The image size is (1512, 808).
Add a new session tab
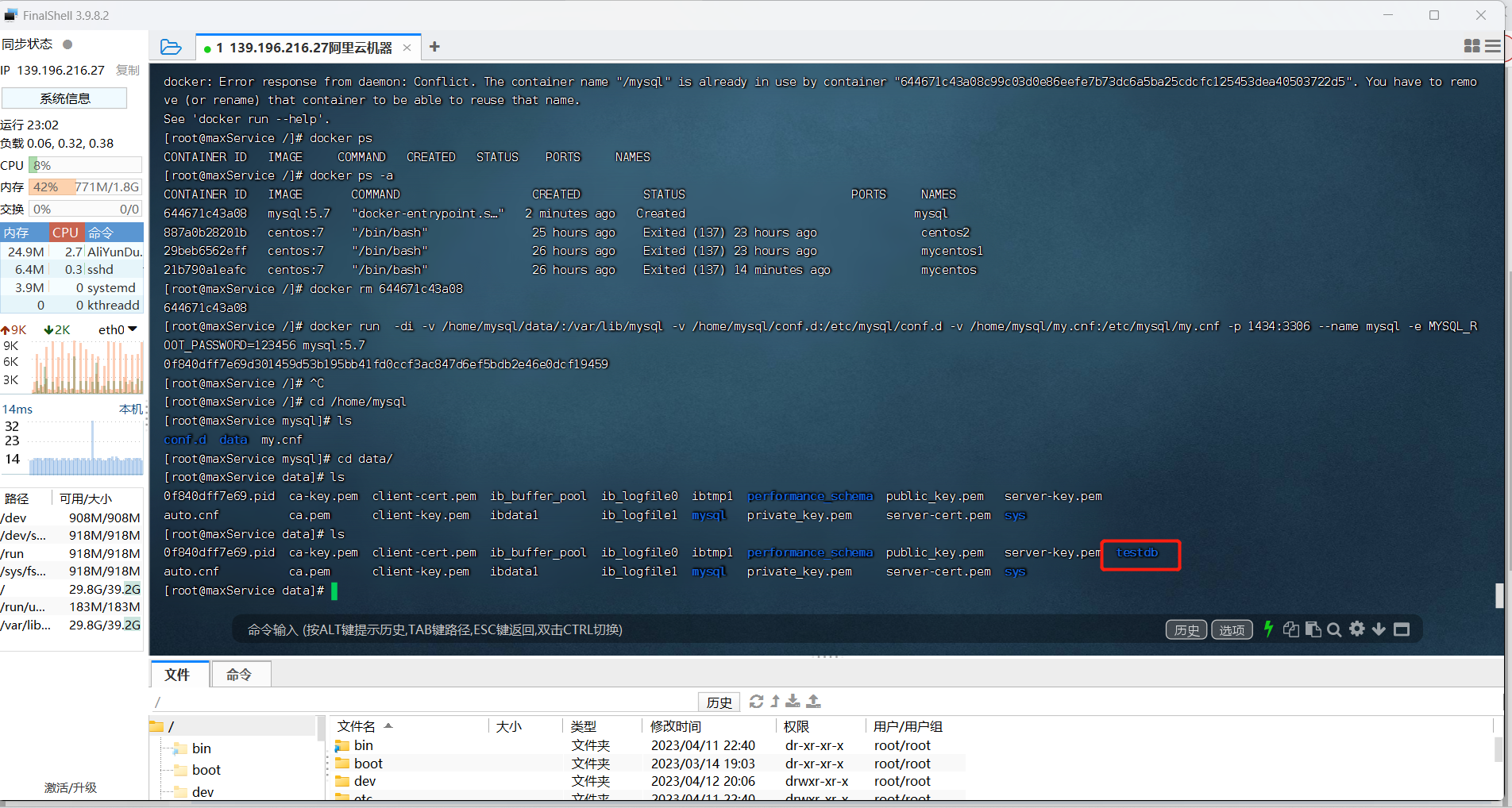tap(434, 47)
